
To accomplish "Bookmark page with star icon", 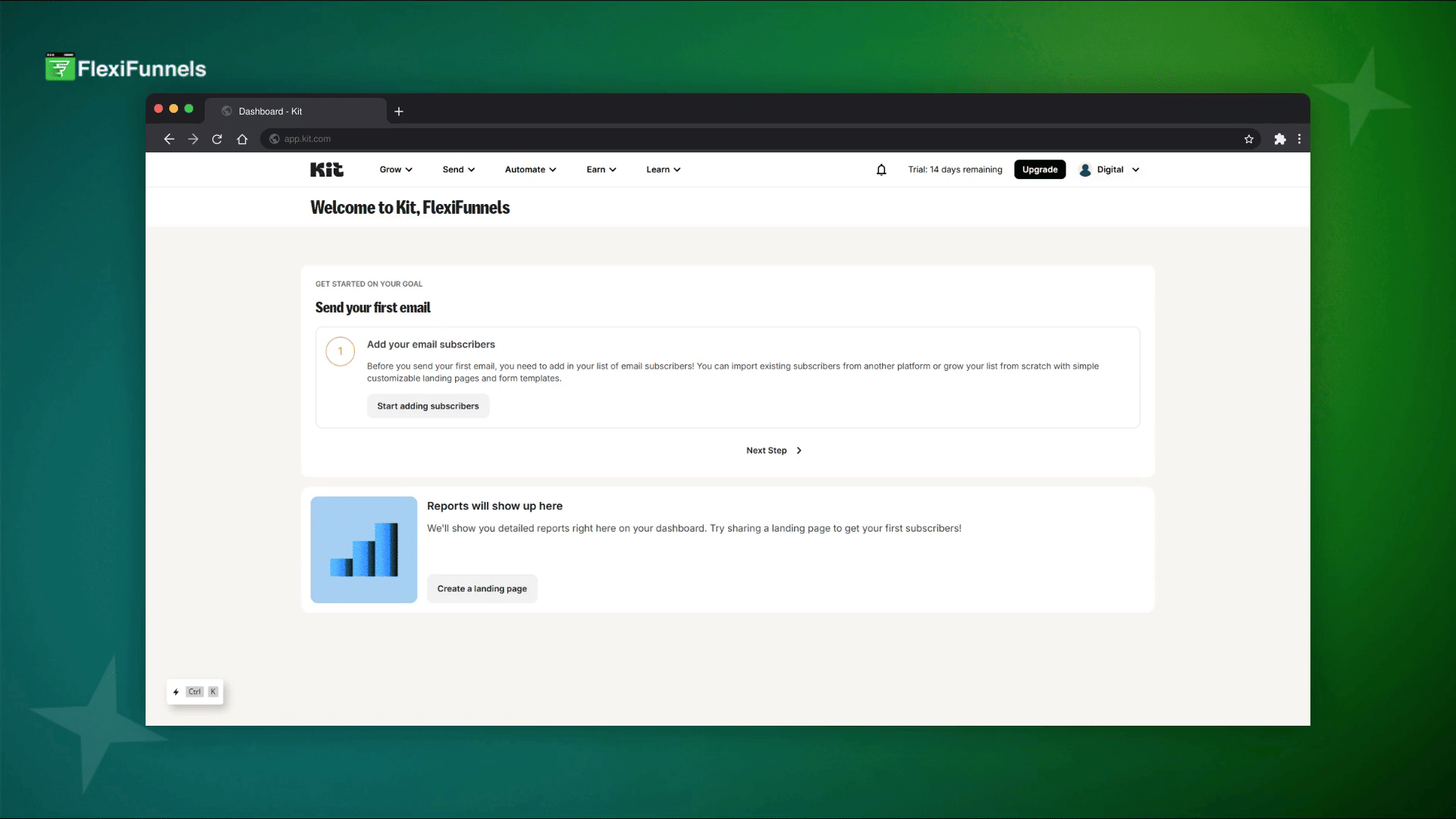I will pyautogui.click(x=1249, y=139).
